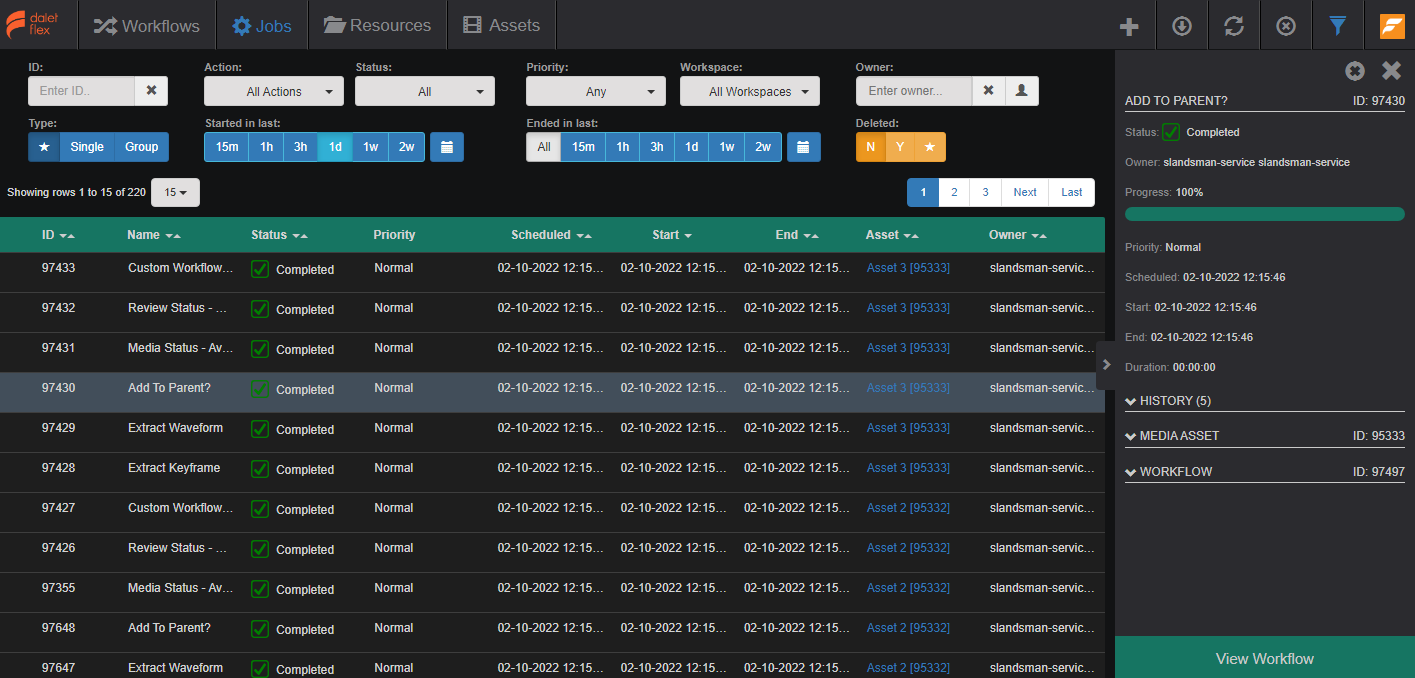Open the Jobs tab

click(x=262, y=26)
